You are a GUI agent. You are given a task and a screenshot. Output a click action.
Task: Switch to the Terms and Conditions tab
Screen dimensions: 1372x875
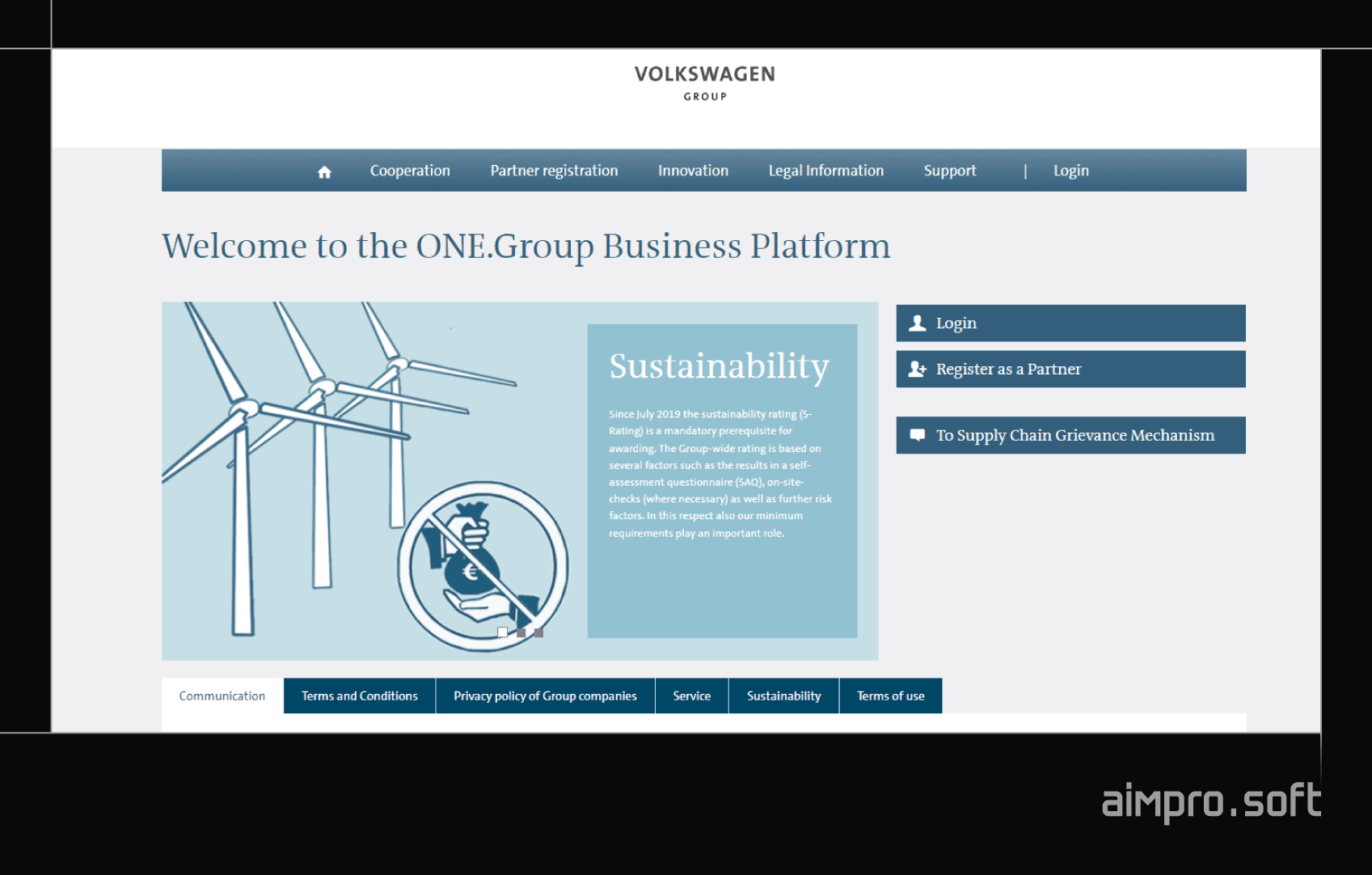pyautogui.click(x=360, y=695)
